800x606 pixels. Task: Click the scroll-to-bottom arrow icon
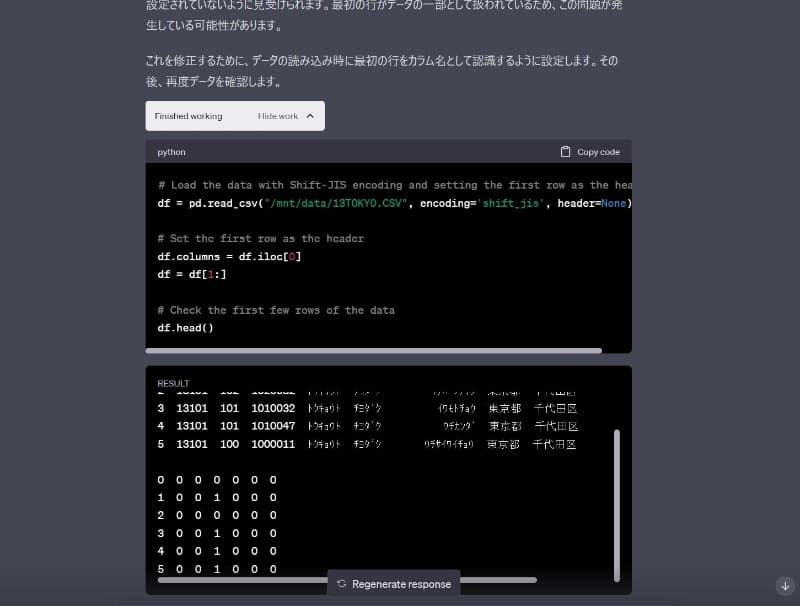[x=785, y=586]
